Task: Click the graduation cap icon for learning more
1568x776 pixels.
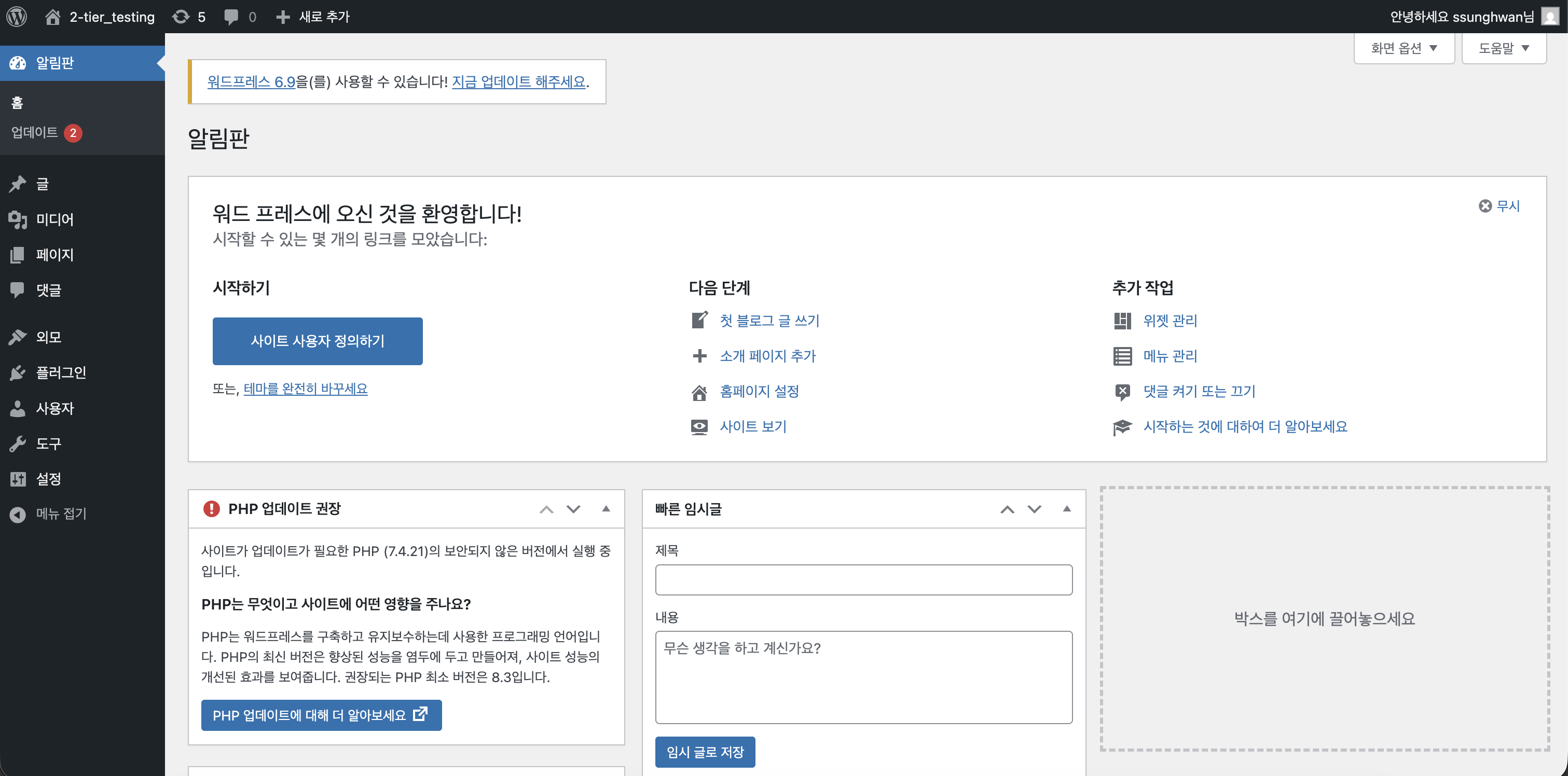Action: (1122, 427)
